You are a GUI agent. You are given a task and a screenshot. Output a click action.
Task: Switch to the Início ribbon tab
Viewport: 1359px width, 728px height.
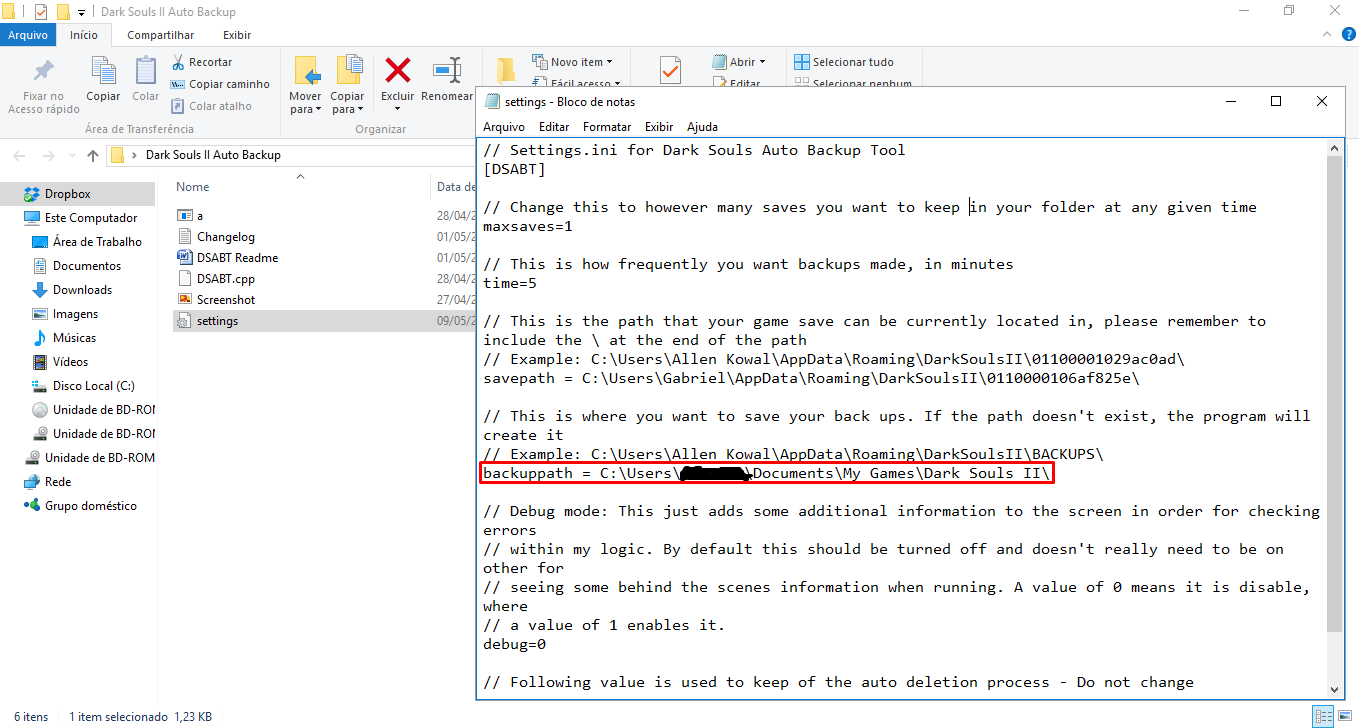point(84,35)
